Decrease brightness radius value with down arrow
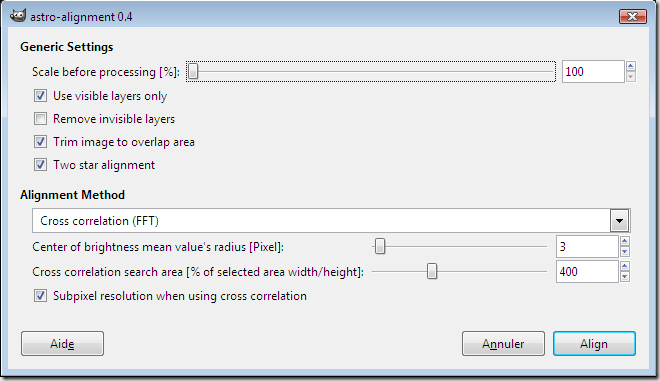The image size is (660, 381). 625,252
